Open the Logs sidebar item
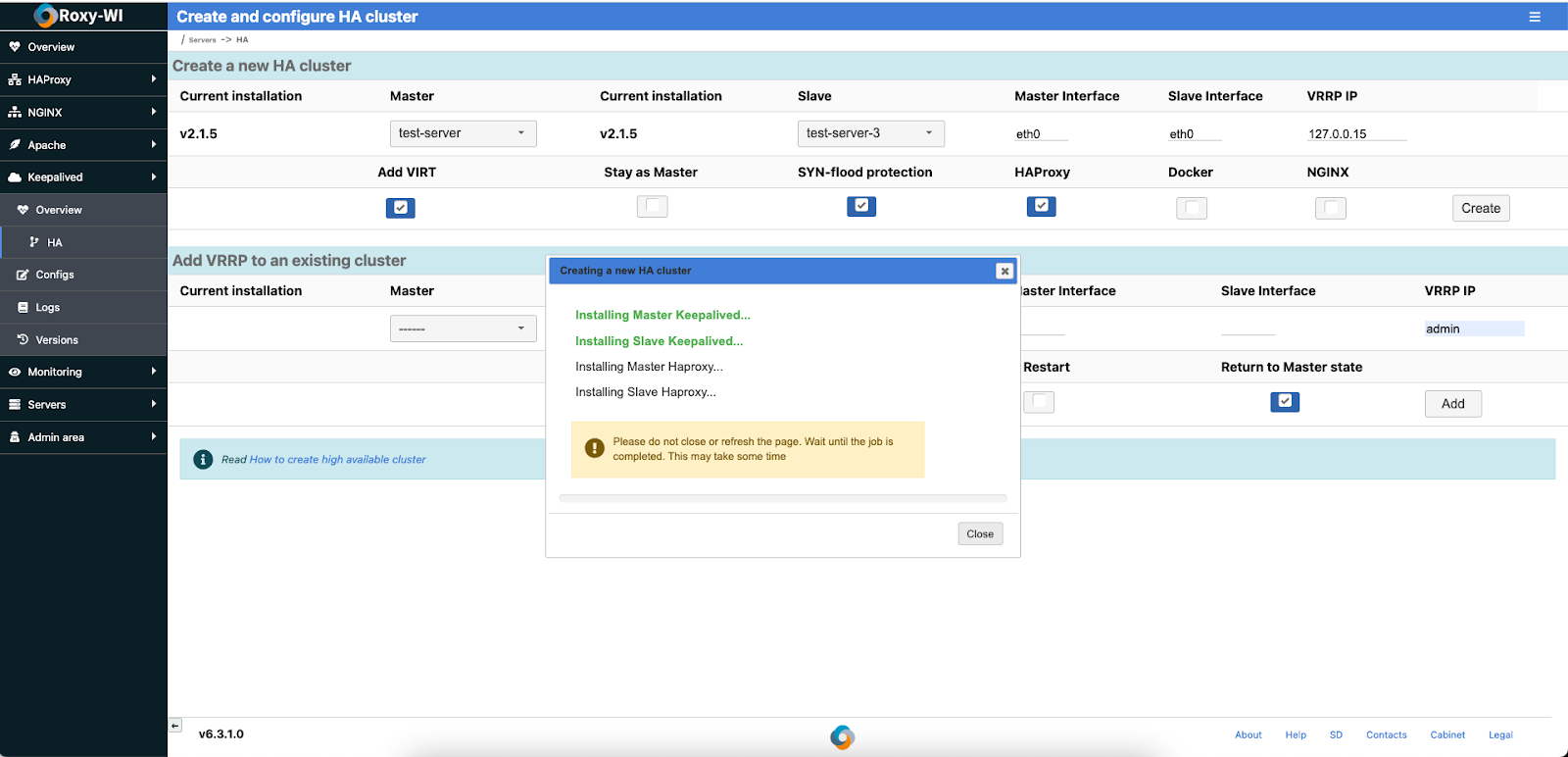The width and height of the screenshot is (1568, 757). point(48,307)
